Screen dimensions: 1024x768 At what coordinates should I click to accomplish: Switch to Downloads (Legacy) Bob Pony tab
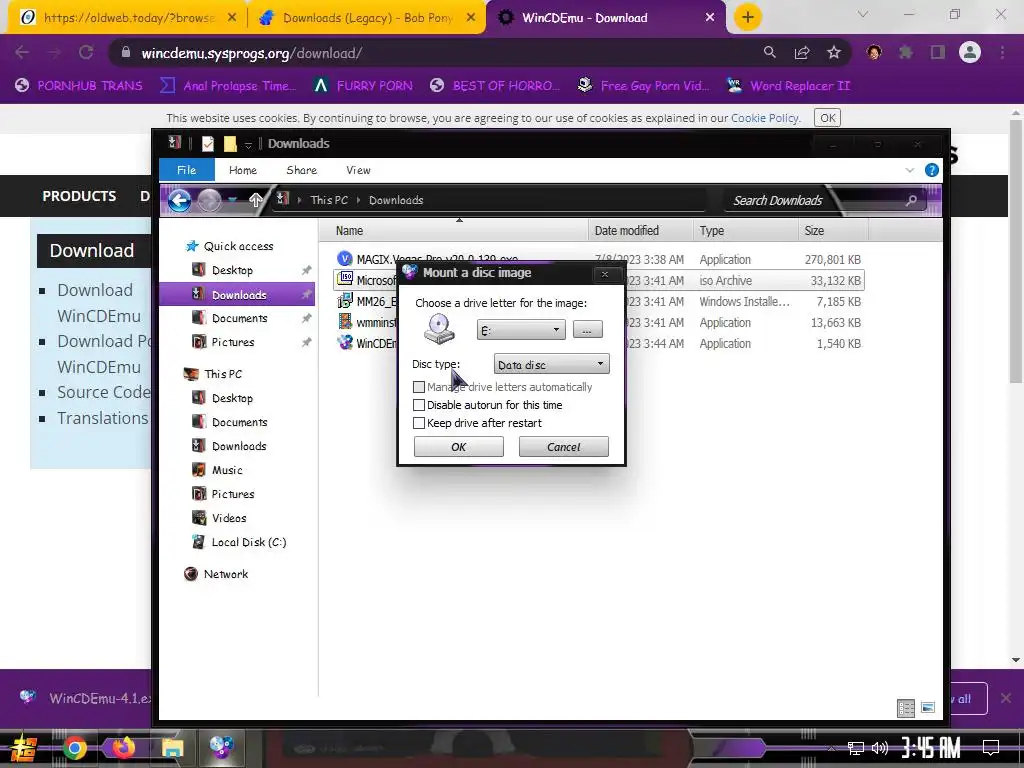tap(367, 18)
